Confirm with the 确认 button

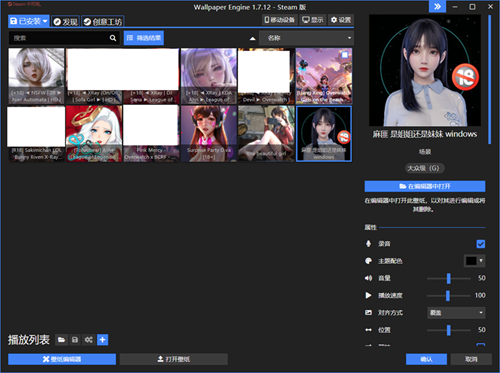[x=426, y=359]
